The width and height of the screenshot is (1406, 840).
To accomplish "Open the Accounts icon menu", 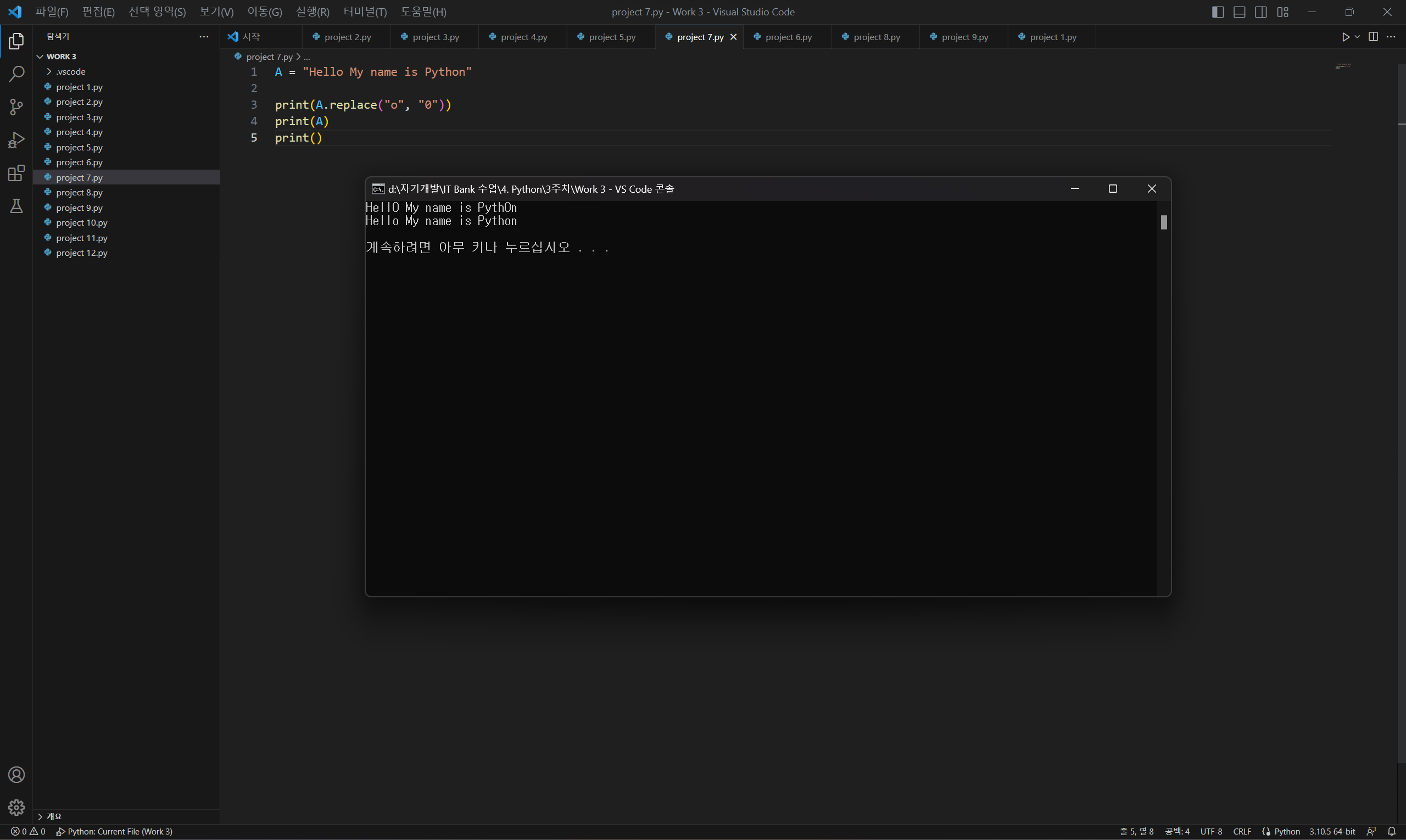I will pyautogui.click(x=16, y=774).
